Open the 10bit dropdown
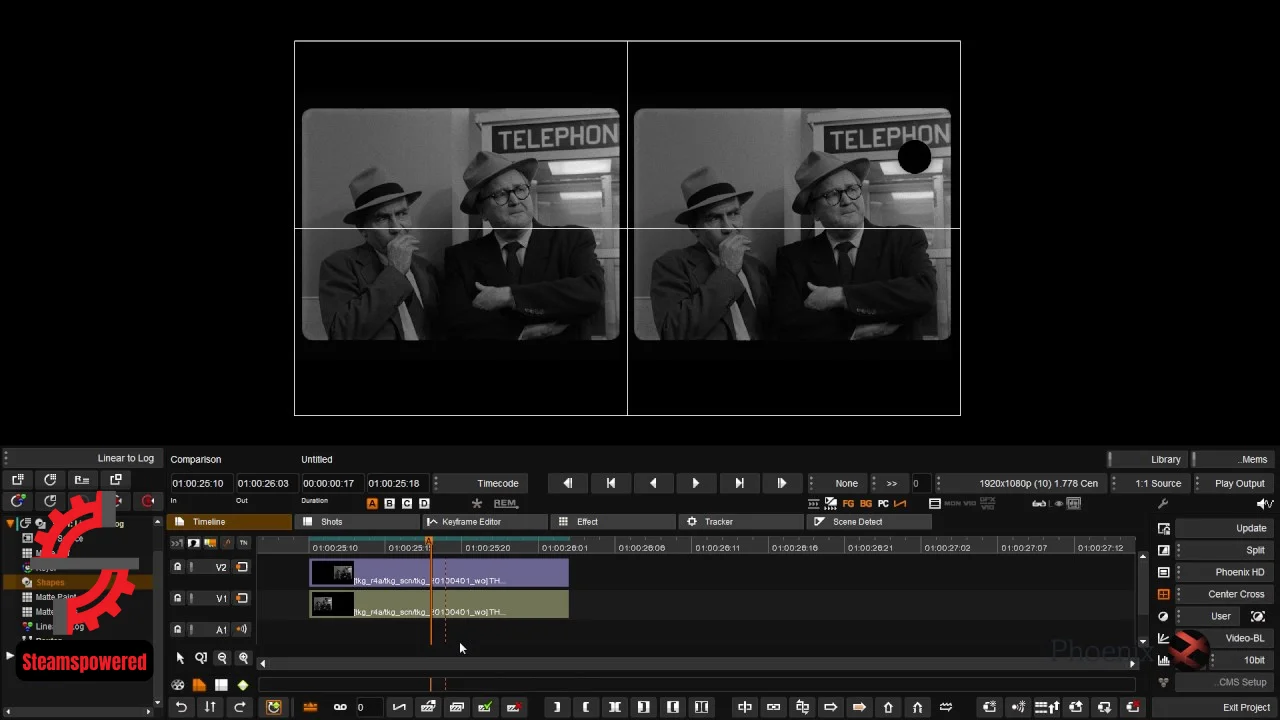The image size is (1280, 720). (x=1243, y=660)
